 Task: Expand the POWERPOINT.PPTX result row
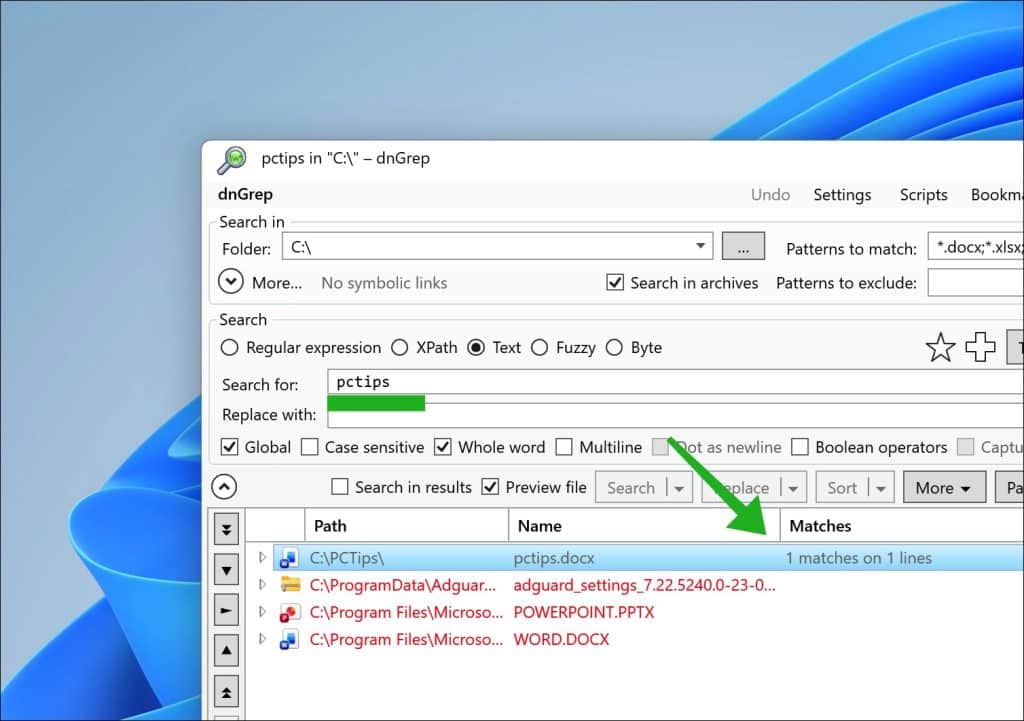point(262,611)
